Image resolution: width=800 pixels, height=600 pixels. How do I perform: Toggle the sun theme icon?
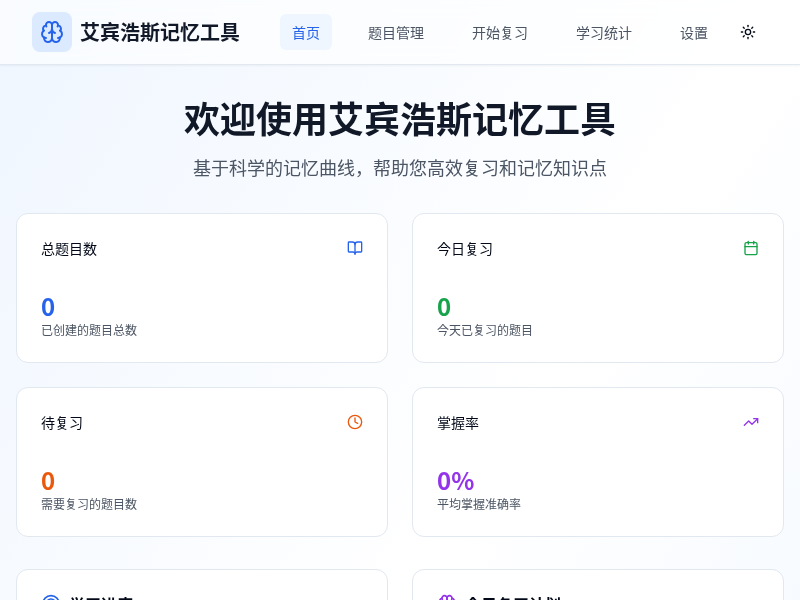tap(747, 33)
